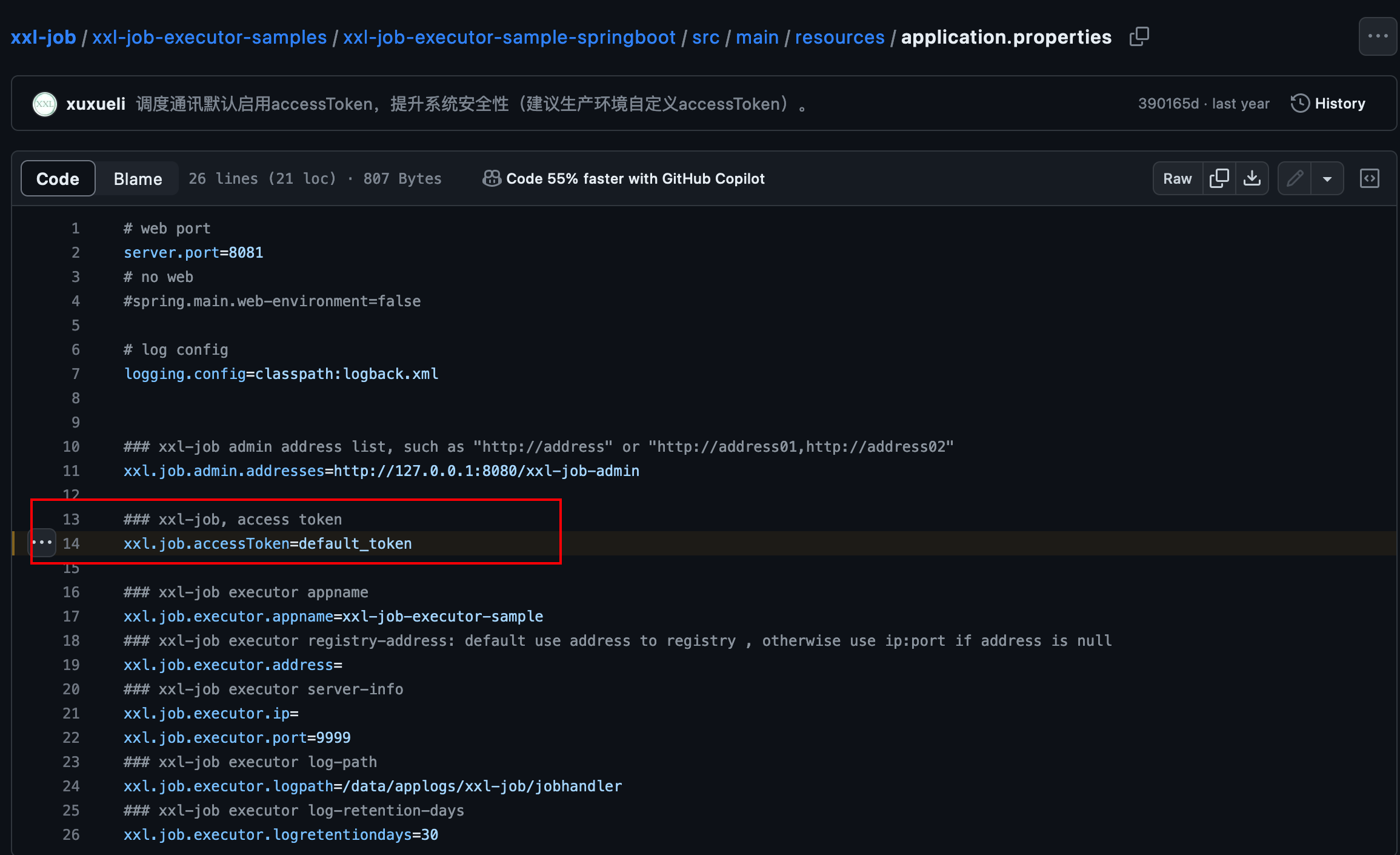
Task: Click xxl.job.executor.logretentiondays=30 line
Action: point(281,835)
